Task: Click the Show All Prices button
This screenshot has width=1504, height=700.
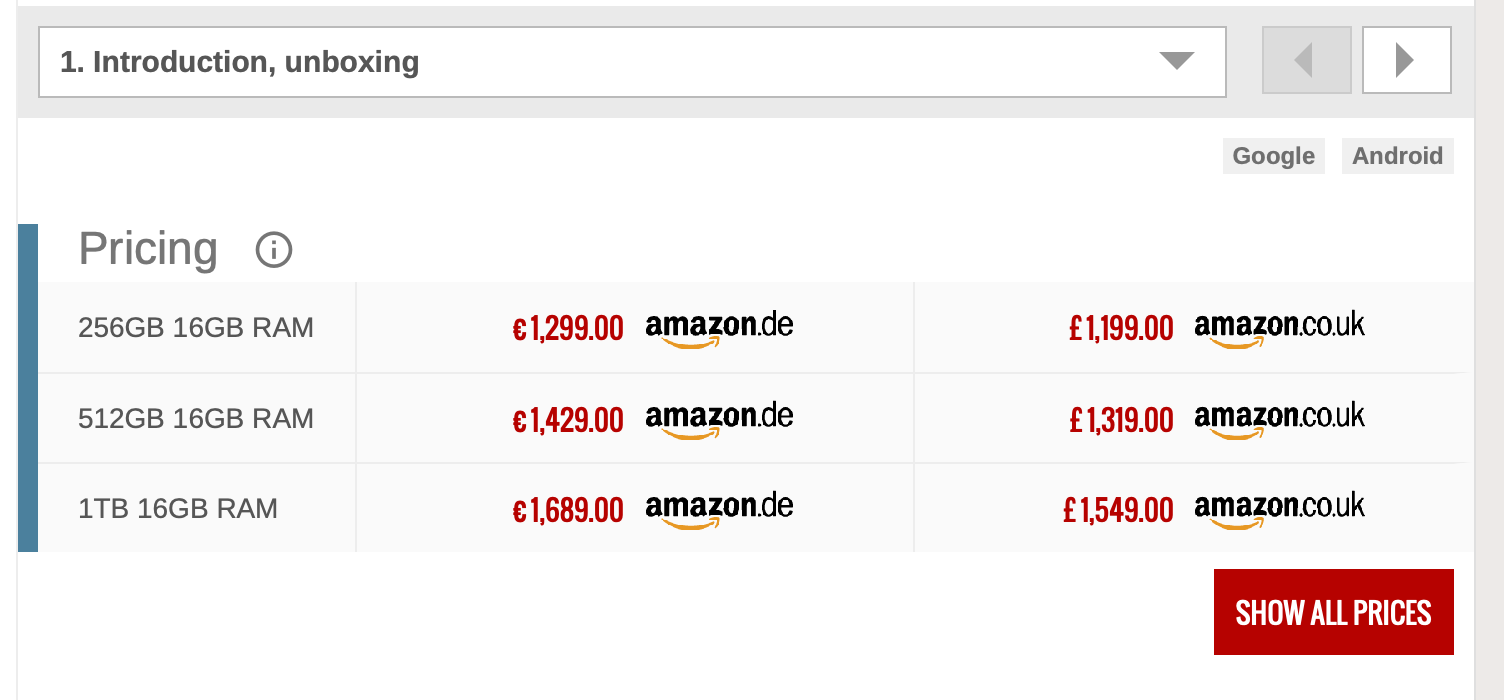Action: [x=1333, y=612]
